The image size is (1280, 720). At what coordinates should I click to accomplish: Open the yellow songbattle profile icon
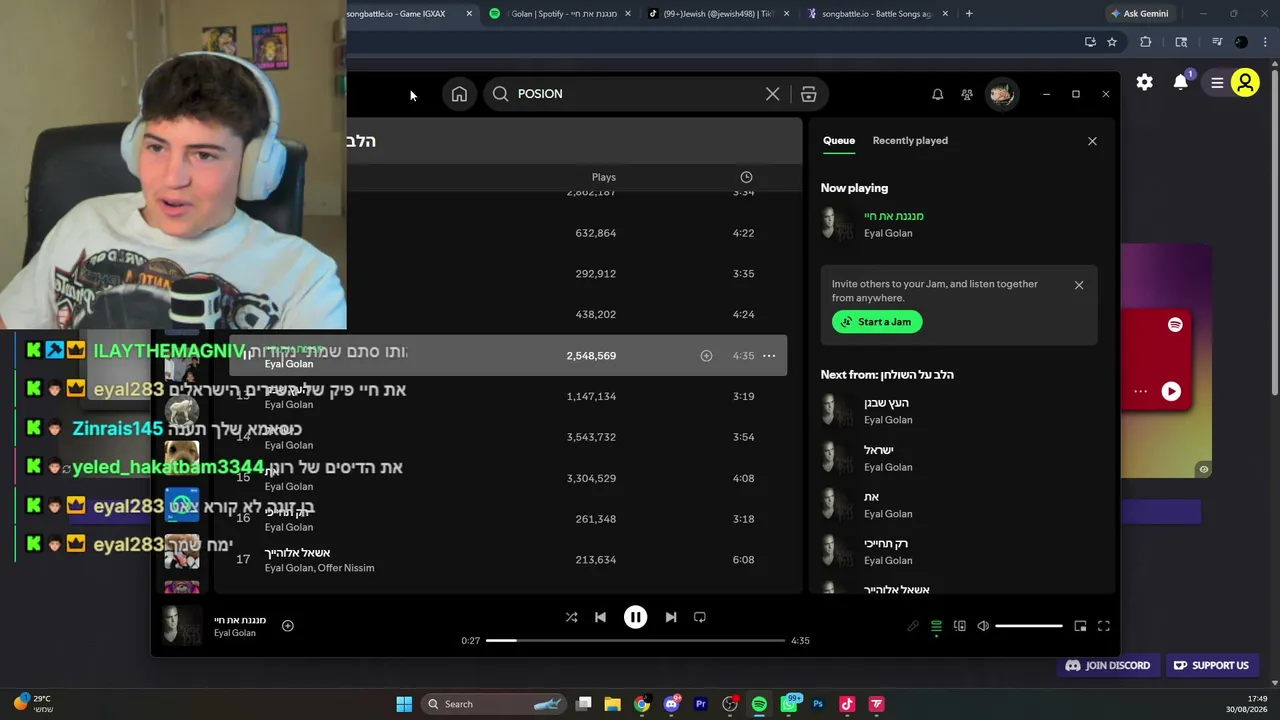point(1245,83)
